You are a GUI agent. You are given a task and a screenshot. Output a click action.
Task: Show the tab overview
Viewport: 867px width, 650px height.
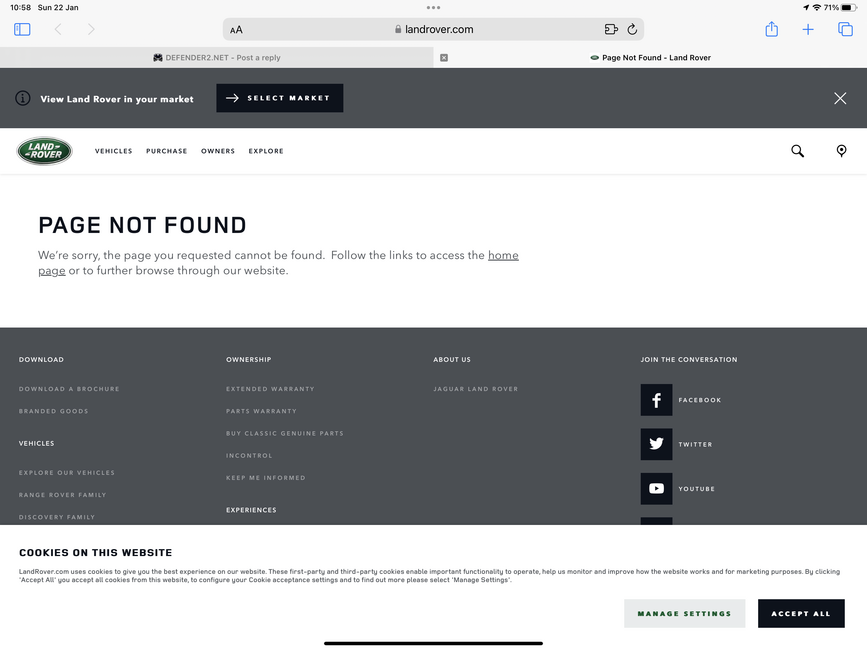[x=845, y=29]
